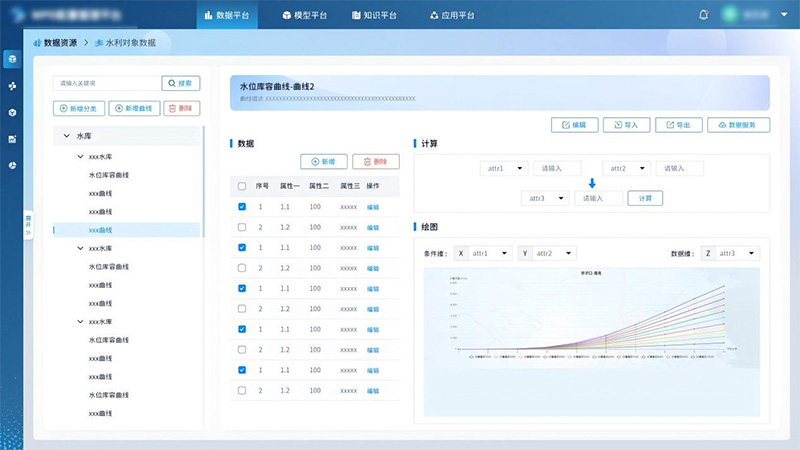Select the cube icon in left sidebar

point(12,59)
